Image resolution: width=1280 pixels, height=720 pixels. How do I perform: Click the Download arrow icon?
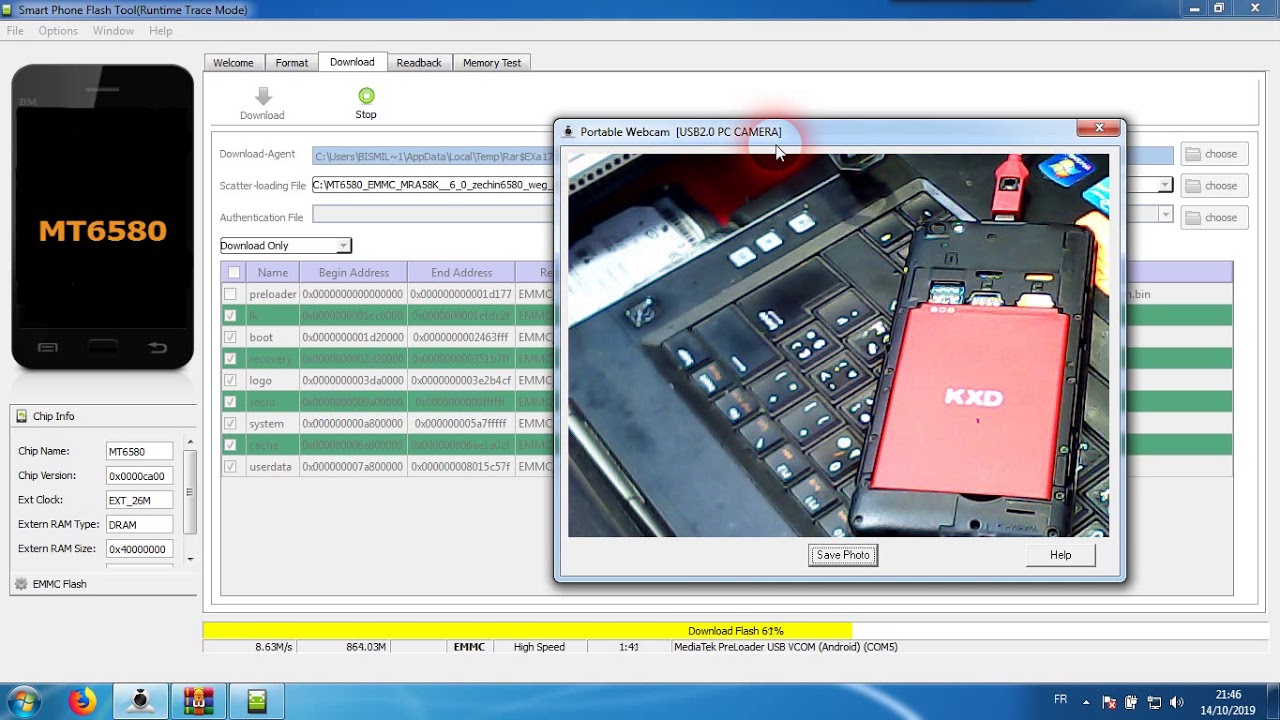pyautogui.click(x=262, y=96)
